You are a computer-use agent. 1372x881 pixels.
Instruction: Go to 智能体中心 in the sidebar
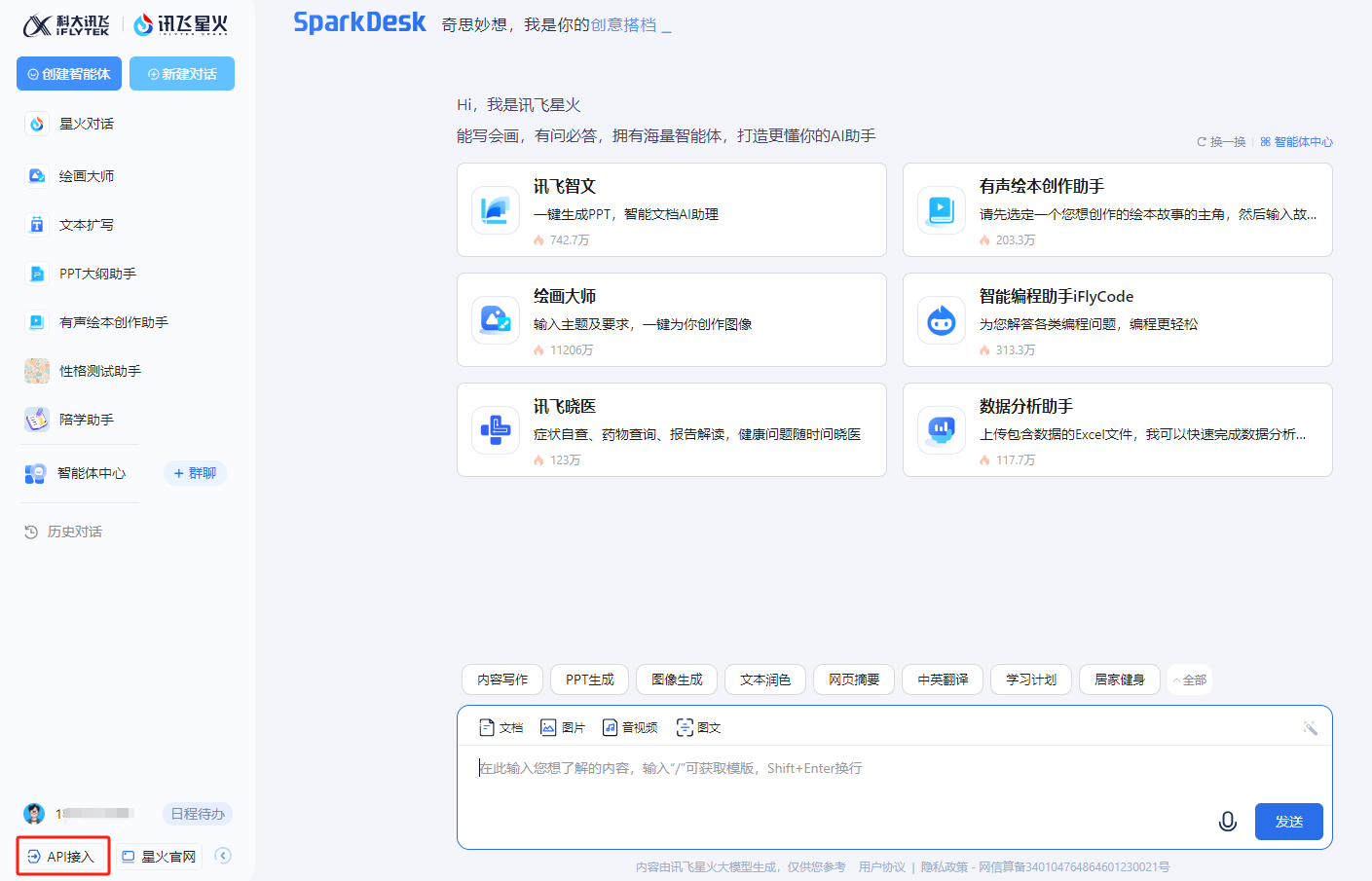click(92, 473)
